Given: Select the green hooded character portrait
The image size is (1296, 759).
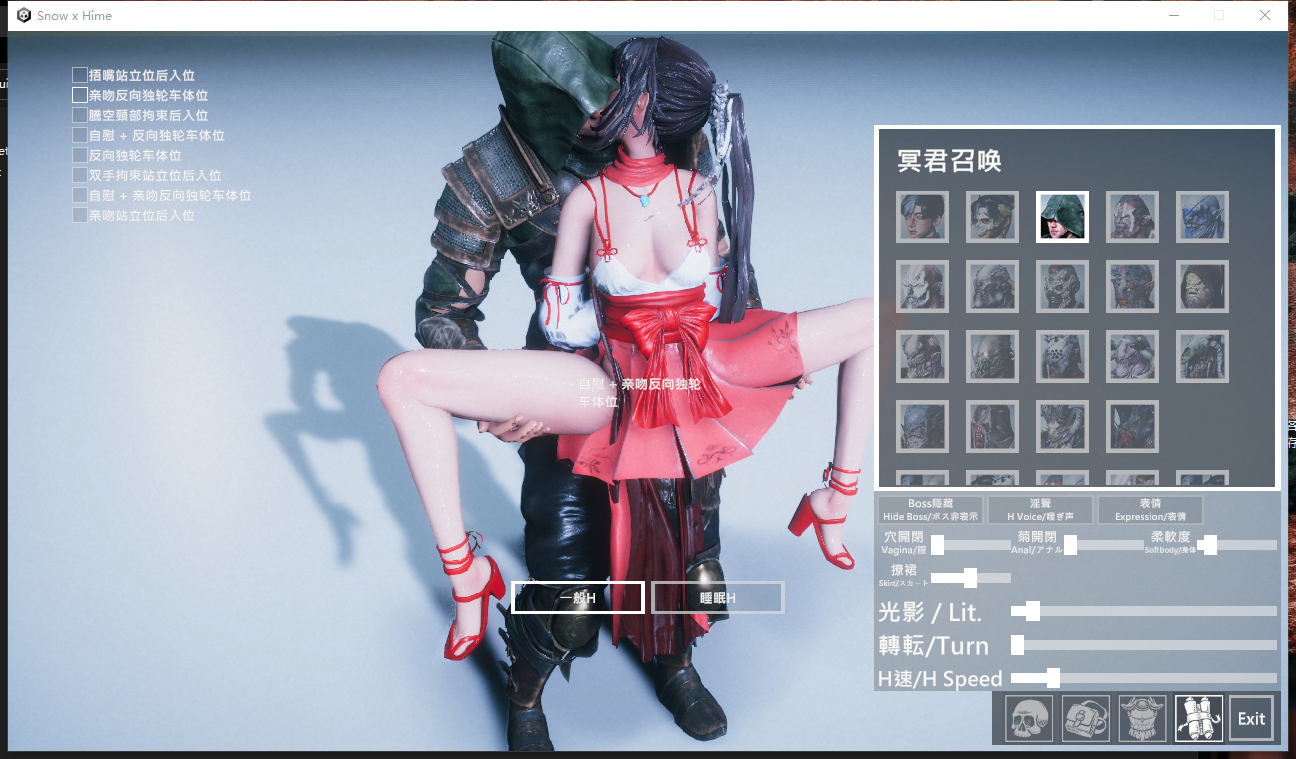Looking at the screenshot, I should point(1062,217).
